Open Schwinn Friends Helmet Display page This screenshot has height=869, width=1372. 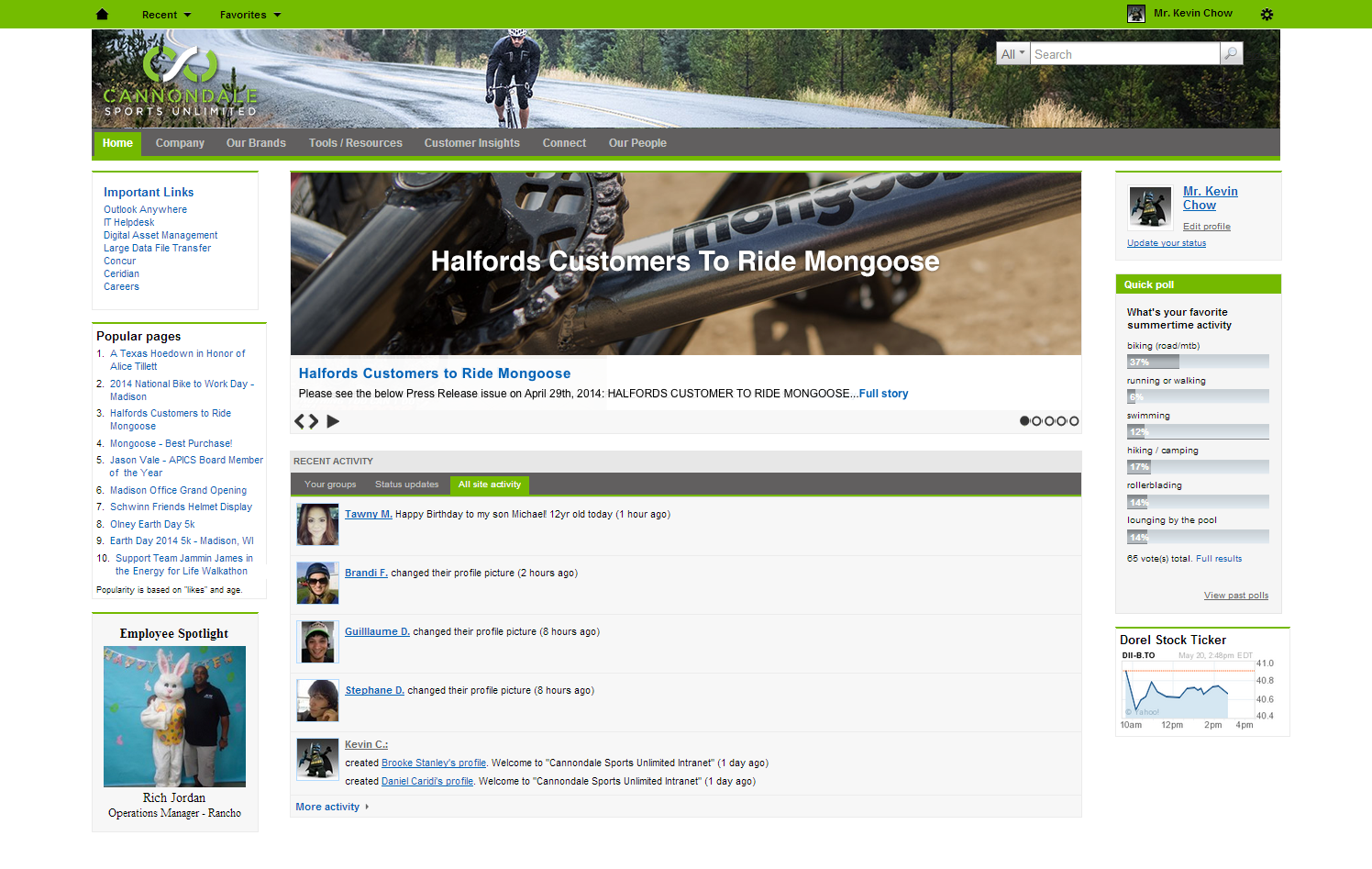click(181, 507)
